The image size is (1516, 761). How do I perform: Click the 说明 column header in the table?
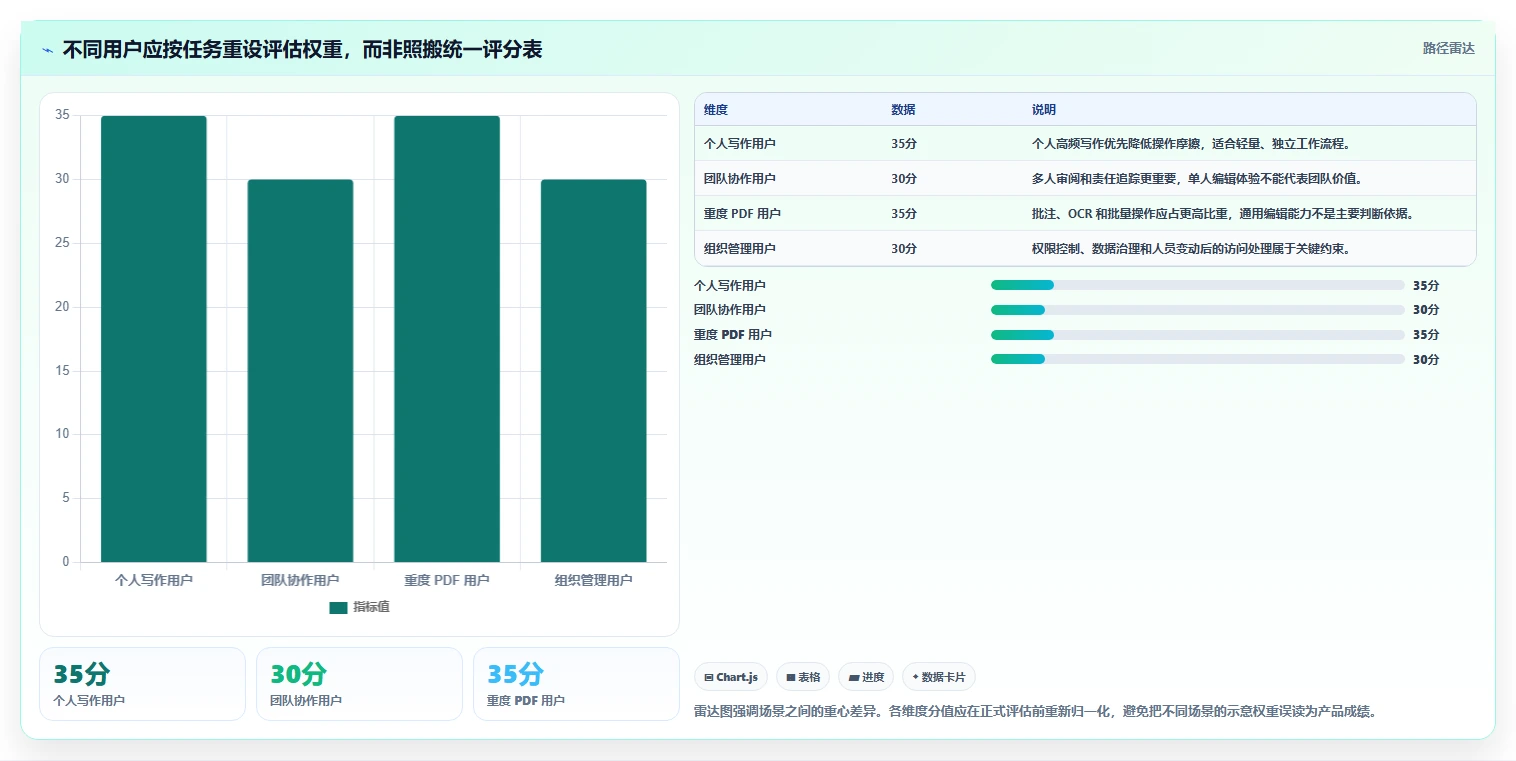tap(1044, 110)
